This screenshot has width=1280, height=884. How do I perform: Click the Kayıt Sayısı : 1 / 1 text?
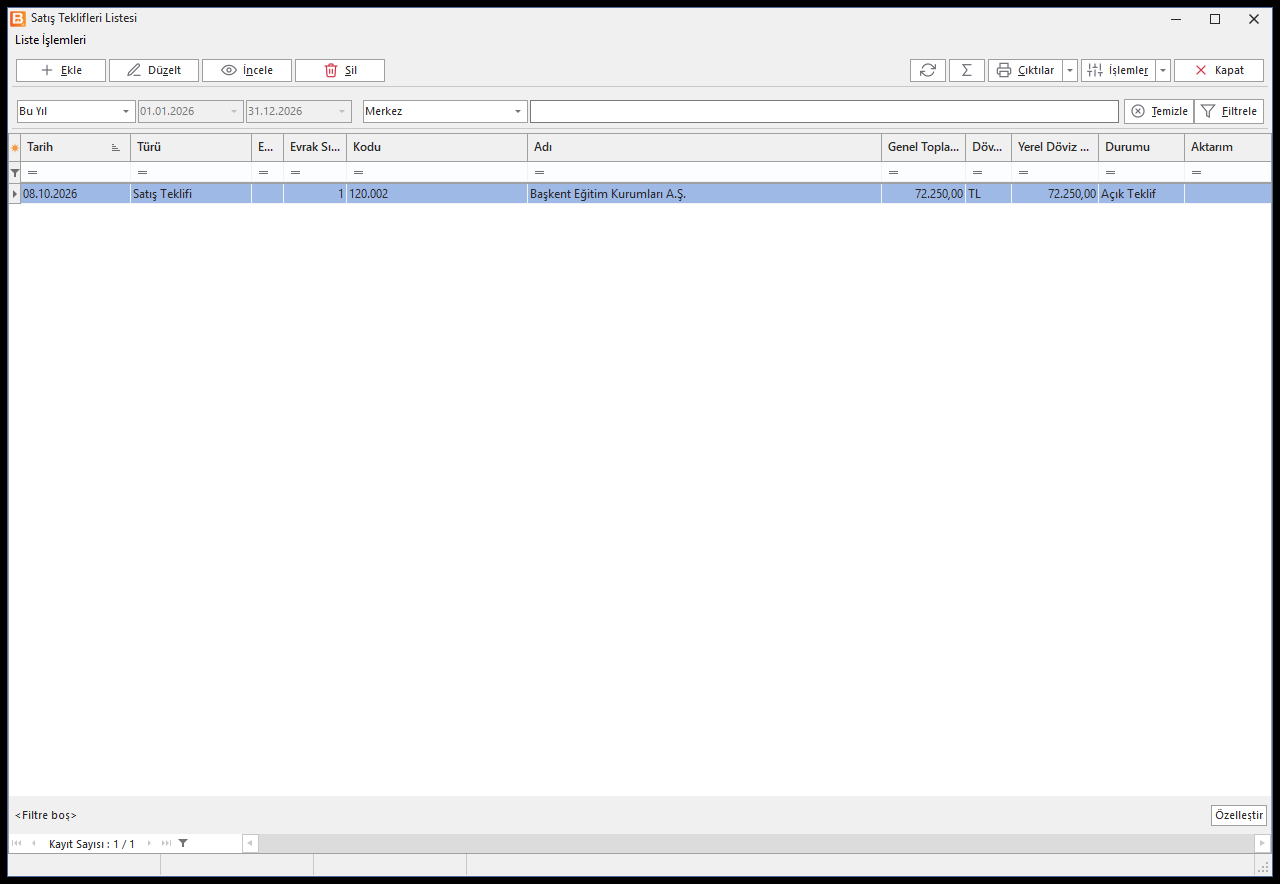(92, 844)
